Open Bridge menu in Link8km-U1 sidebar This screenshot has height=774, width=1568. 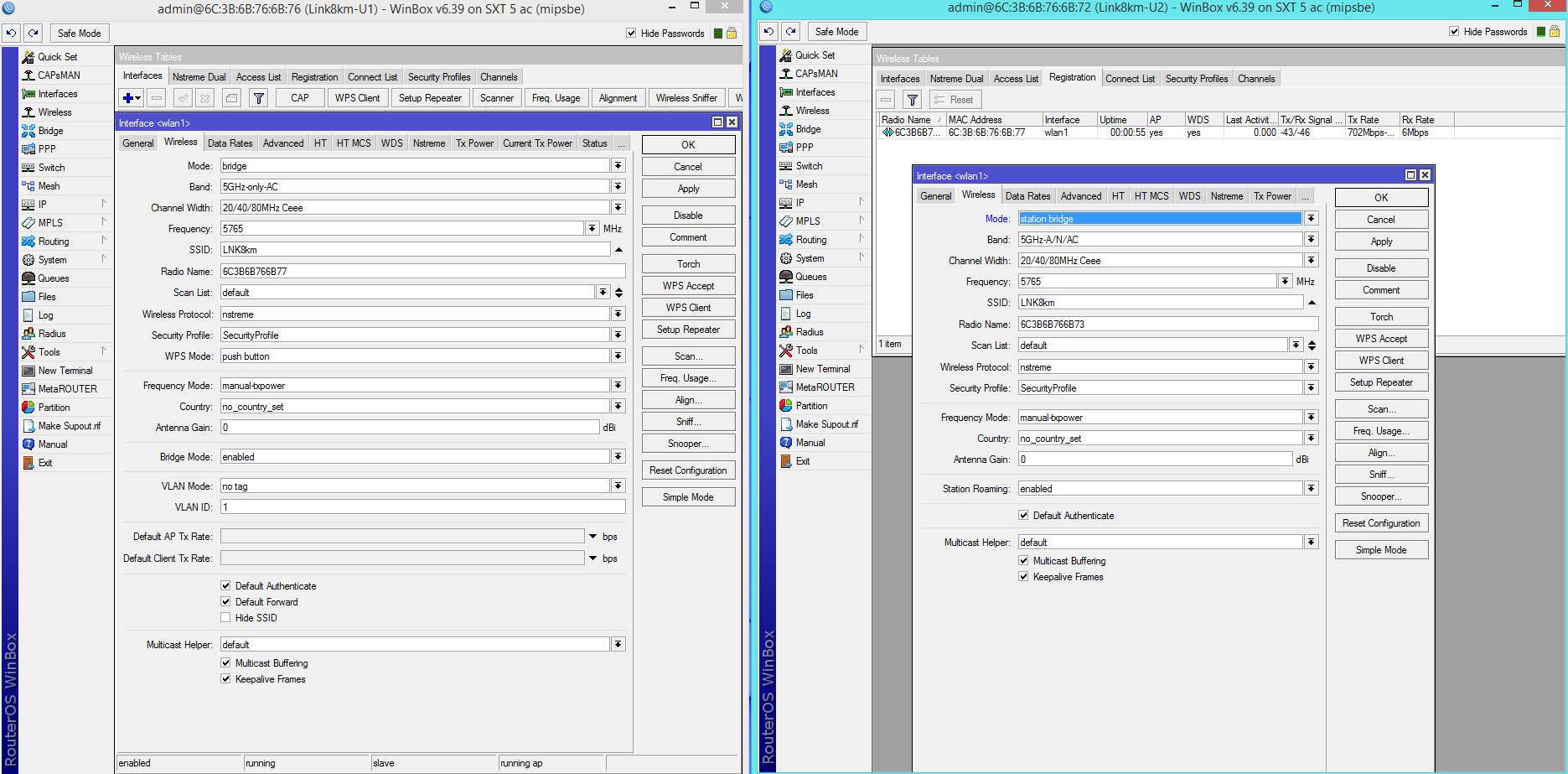point(50,131)
